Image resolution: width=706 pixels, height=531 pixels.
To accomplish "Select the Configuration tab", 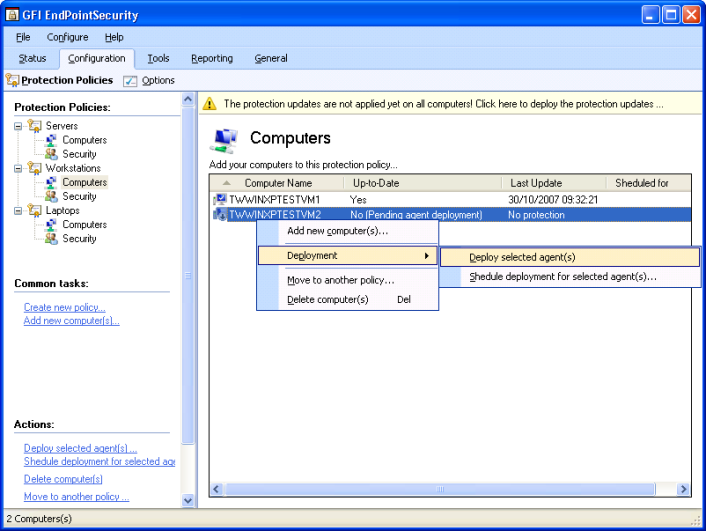I will pos(97,59).
